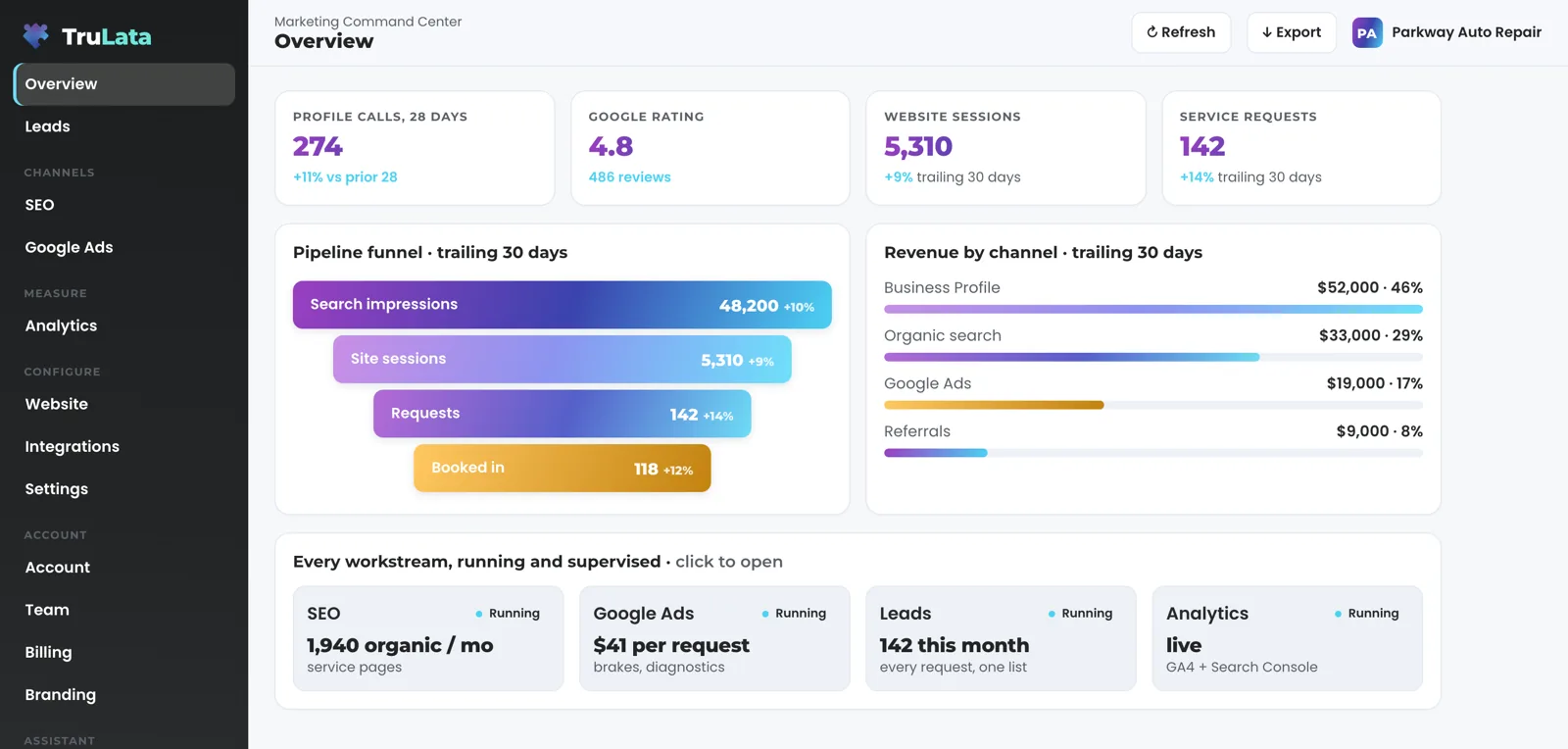Click the PA account avatar badge

coord(1367,32)
